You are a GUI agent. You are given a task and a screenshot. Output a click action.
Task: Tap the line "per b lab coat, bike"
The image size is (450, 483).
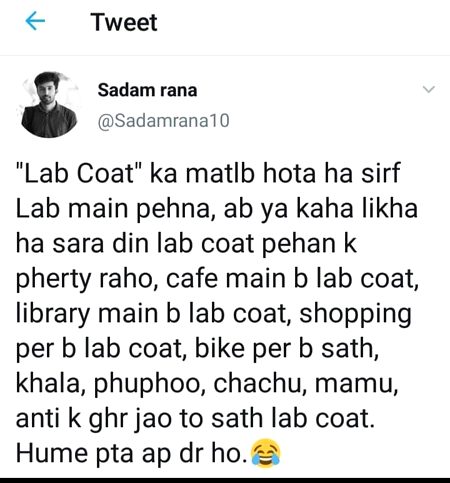coord(197,349)
